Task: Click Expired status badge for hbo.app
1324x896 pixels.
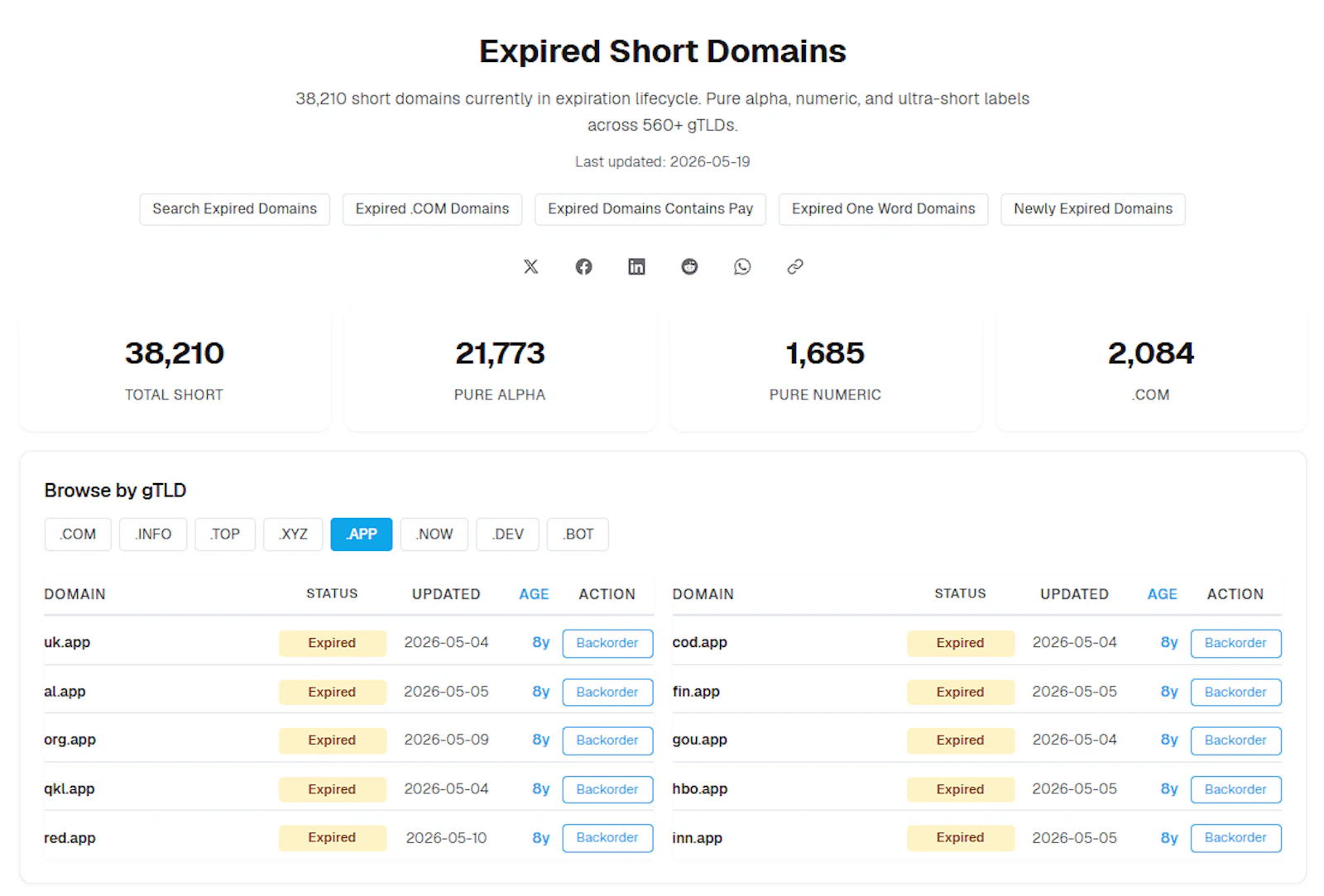Action: point(960,789)
